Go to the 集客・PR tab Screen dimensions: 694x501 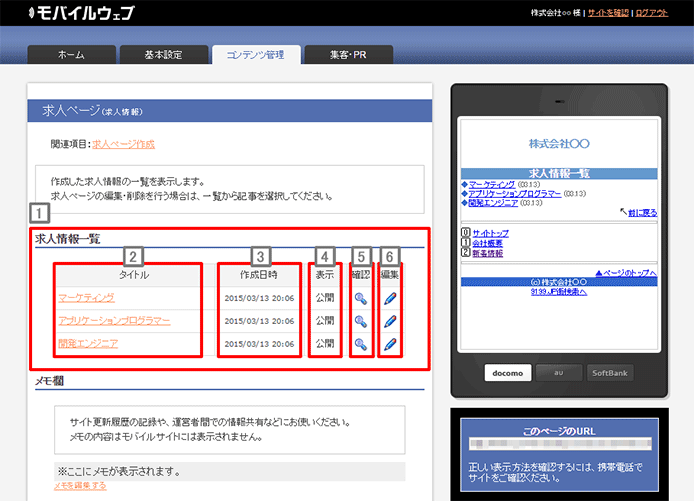point(347,55)
